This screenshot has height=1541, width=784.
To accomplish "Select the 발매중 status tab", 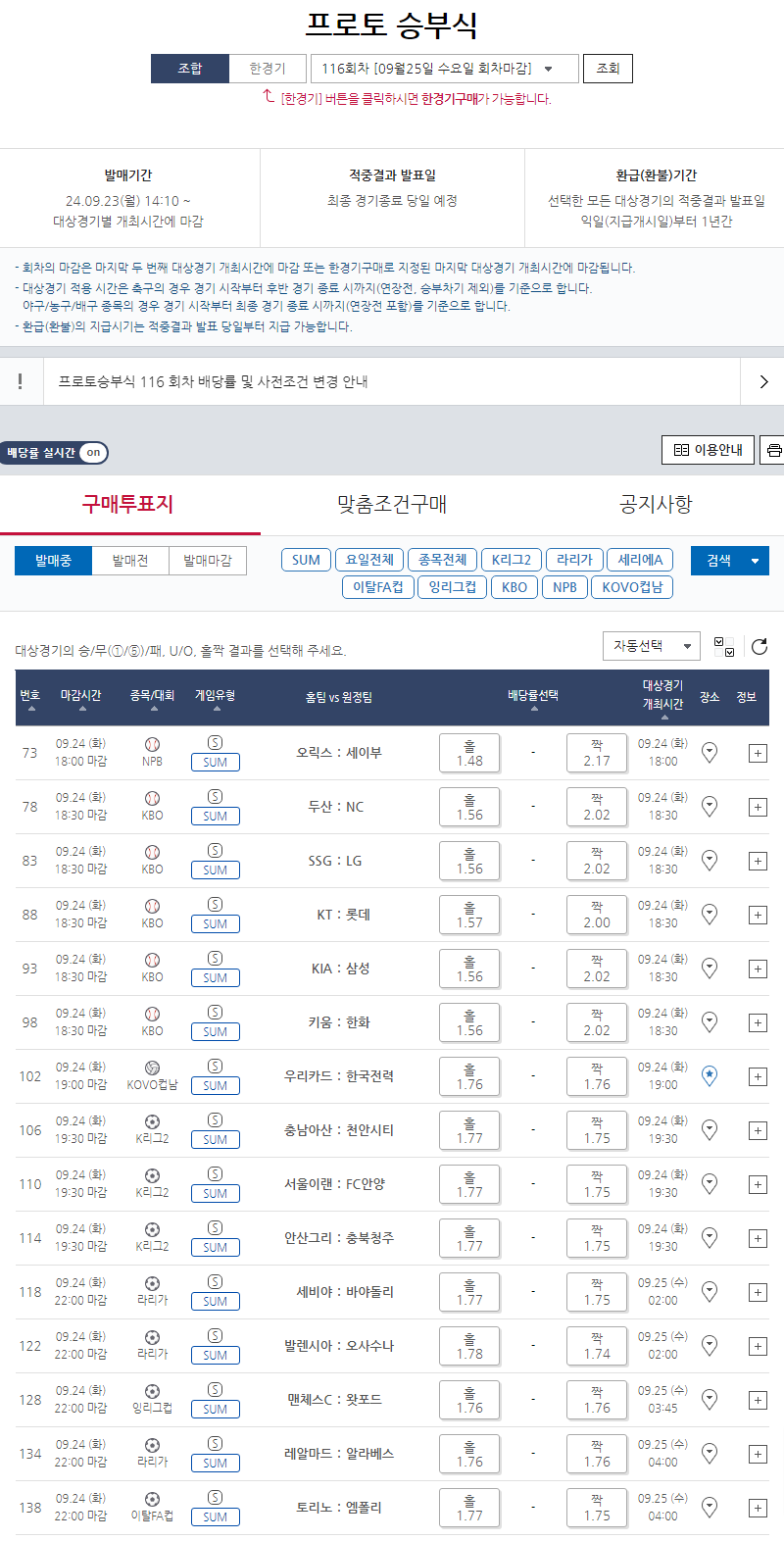I will pyautogui.click(x=53, y=561).
